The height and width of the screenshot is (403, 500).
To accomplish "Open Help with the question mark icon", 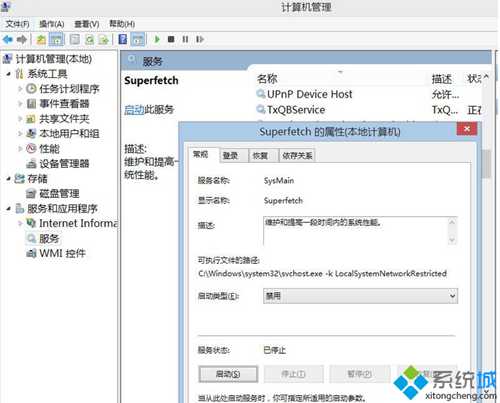I will pyautogui.click(x=123, y=39).
